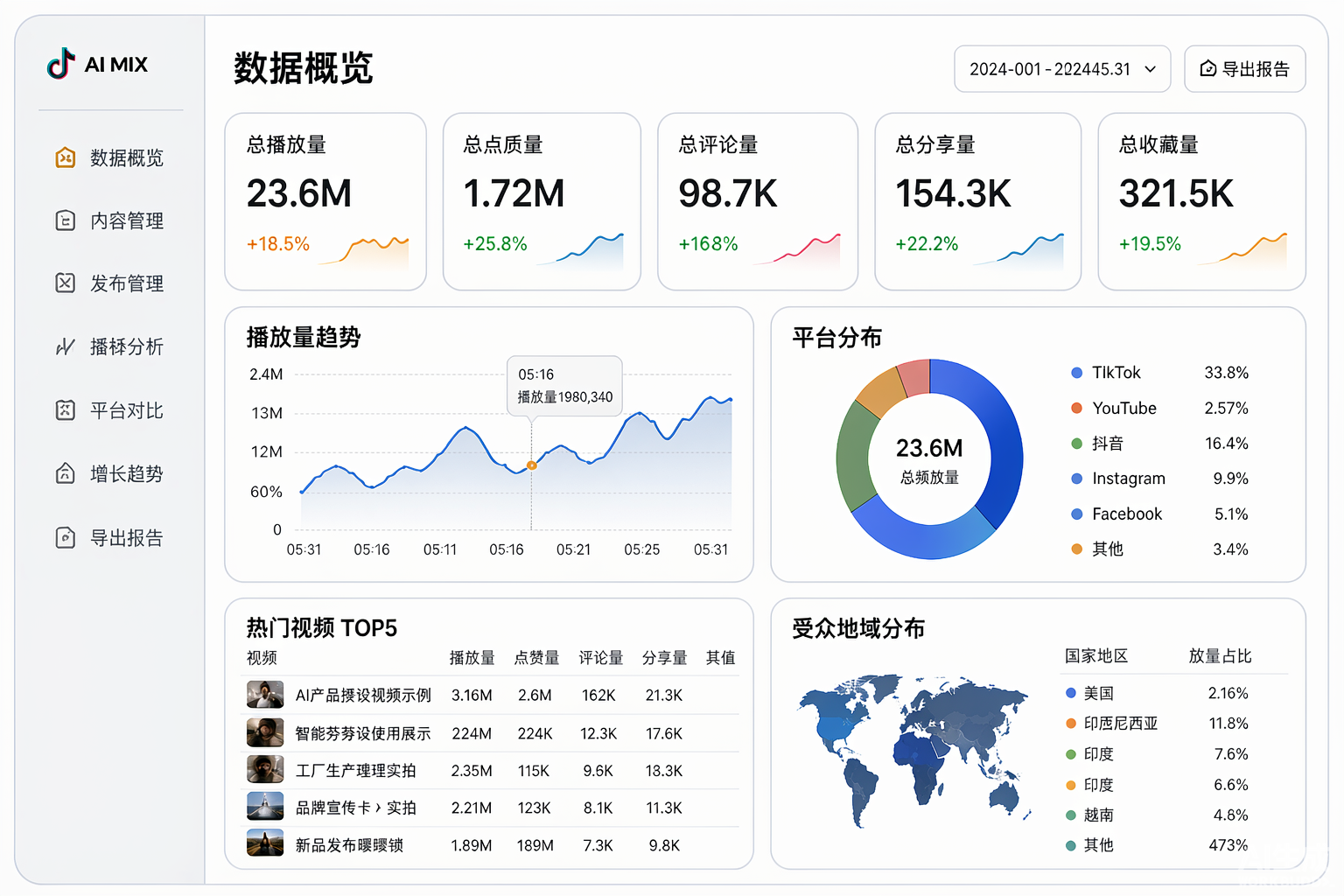Screen dimensions: 1344x896
Task: Click the top-right 导出报告 button
Action: tap(1244, 69)
